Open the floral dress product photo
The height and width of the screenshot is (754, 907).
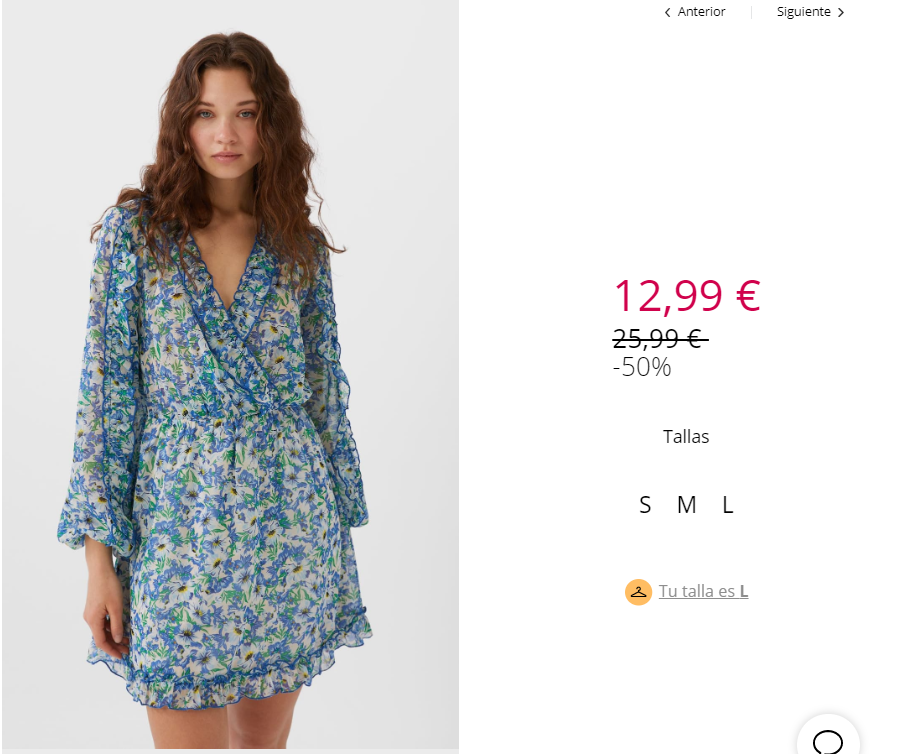(x=230, y=374)
